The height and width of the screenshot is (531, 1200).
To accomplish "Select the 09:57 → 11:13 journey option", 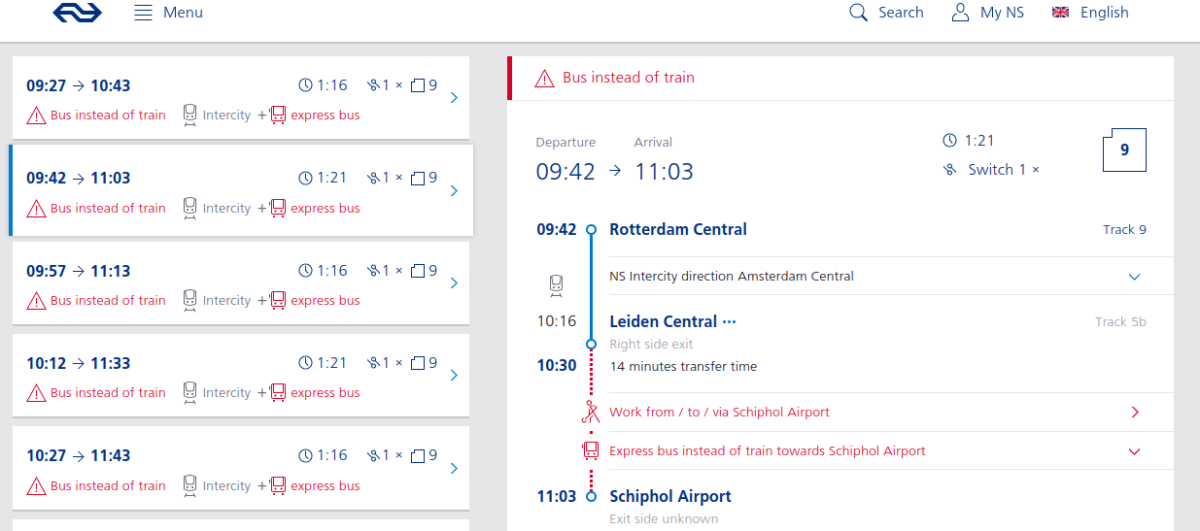I will [x=241, y=284].
